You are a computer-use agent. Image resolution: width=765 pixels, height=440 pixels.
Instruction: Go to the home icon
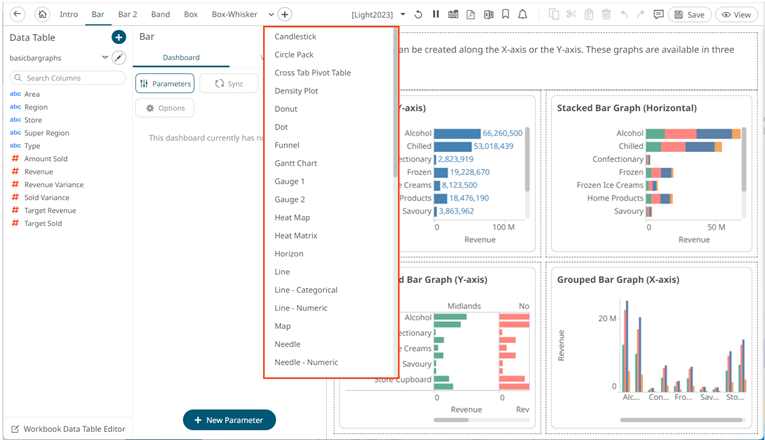coord(42,15)
